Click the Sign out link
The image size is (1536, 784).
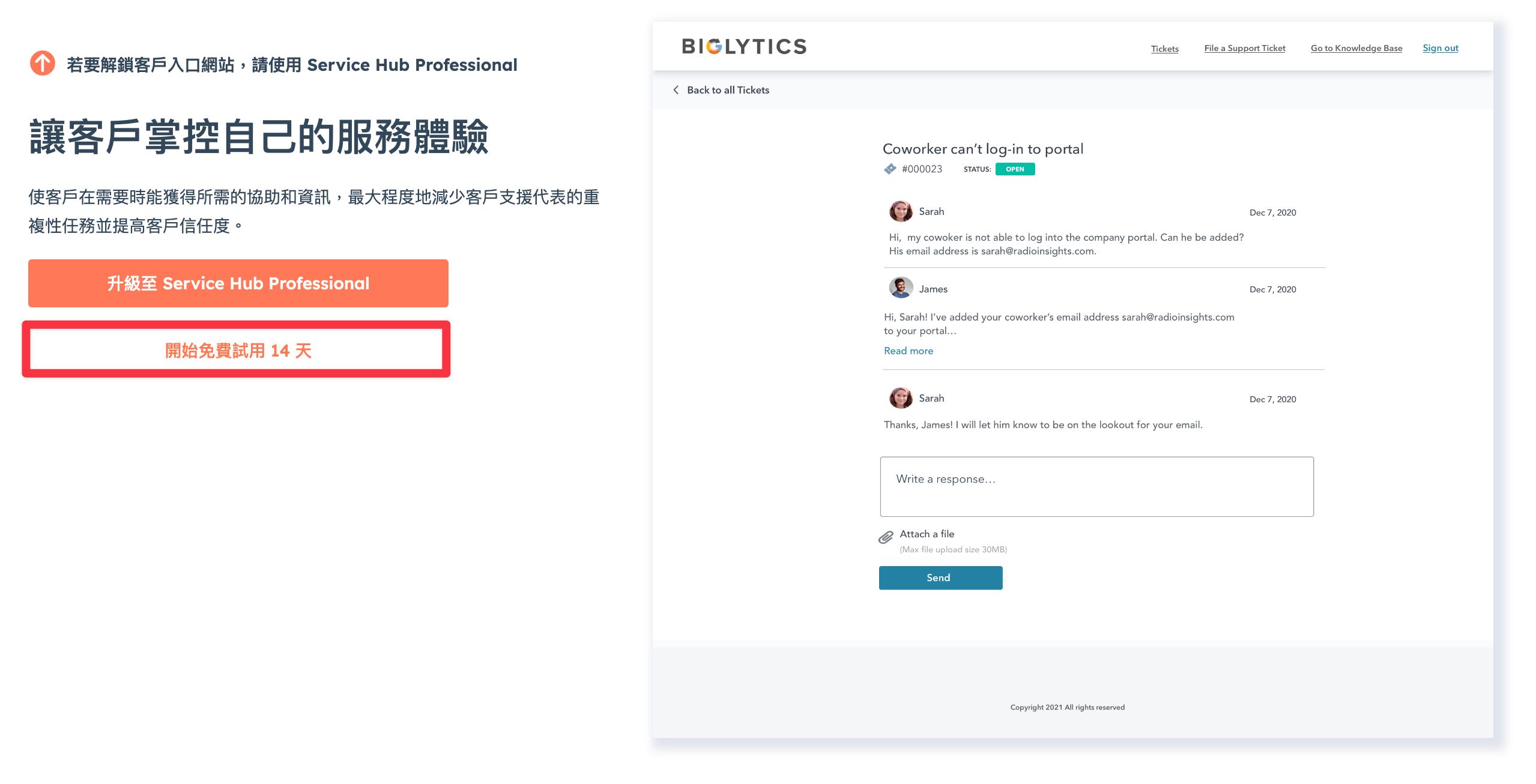coord(1440,48)
